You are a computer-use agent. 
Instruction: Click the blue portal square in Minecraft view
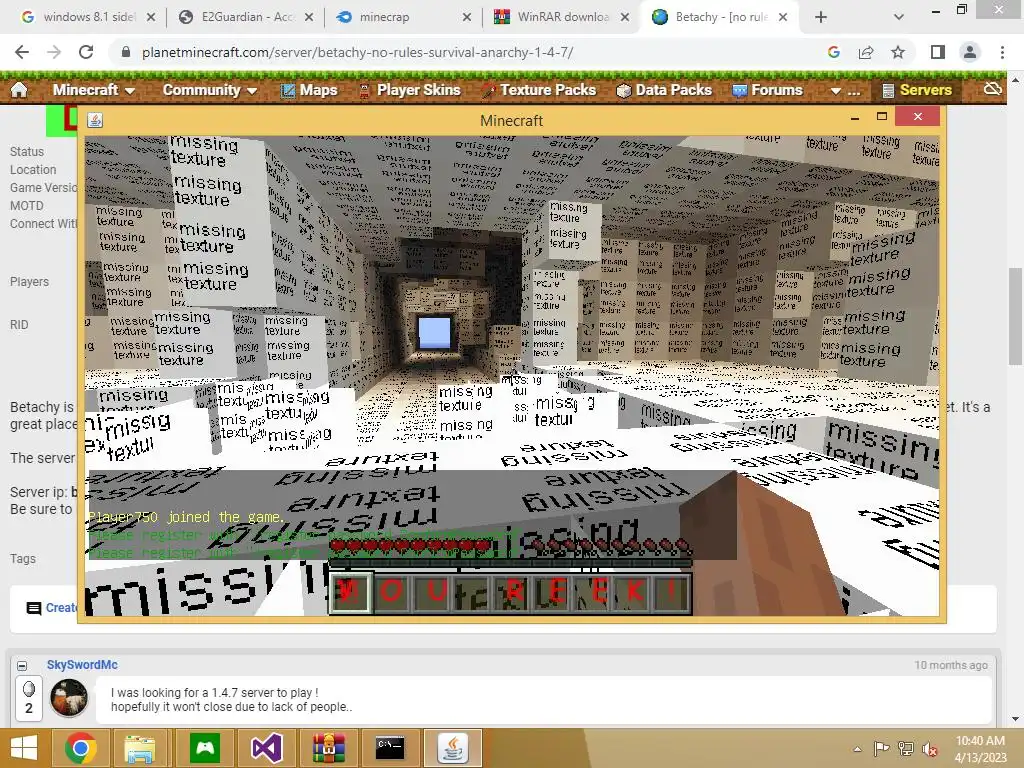(434, 332)
